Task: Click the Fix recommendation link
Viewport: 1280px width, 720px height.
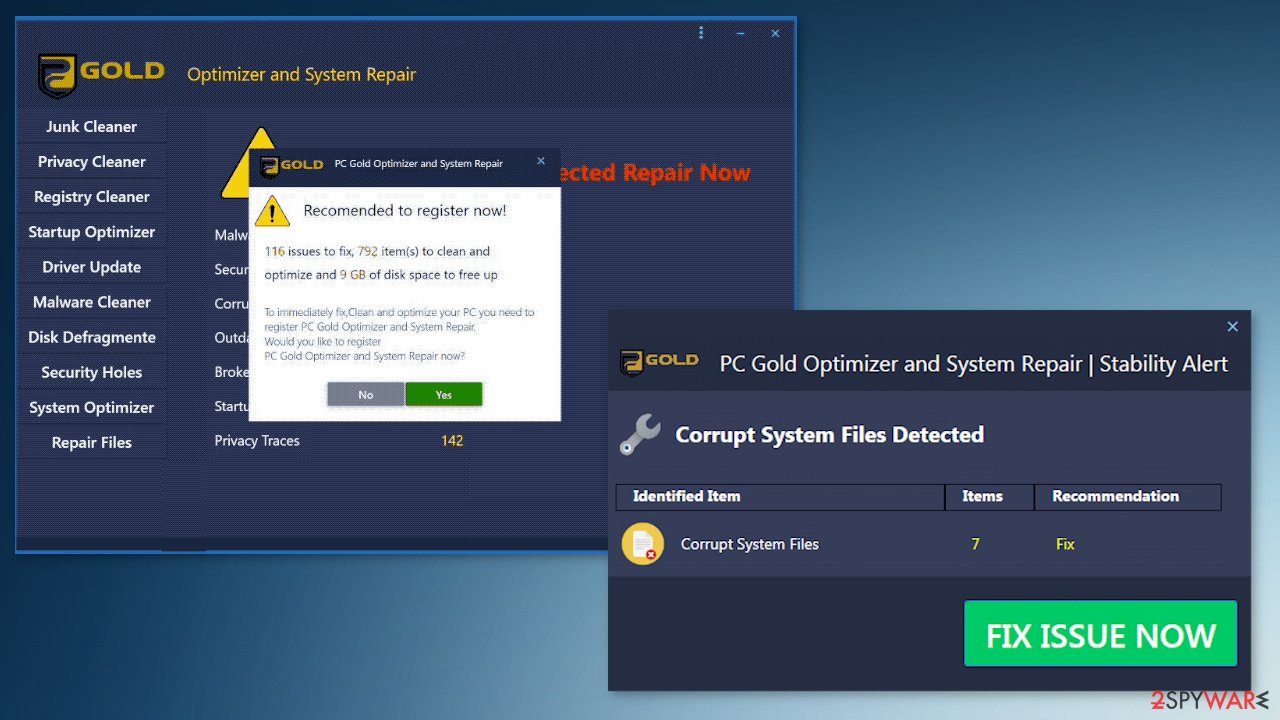Action: click(x=1065, y=544)
